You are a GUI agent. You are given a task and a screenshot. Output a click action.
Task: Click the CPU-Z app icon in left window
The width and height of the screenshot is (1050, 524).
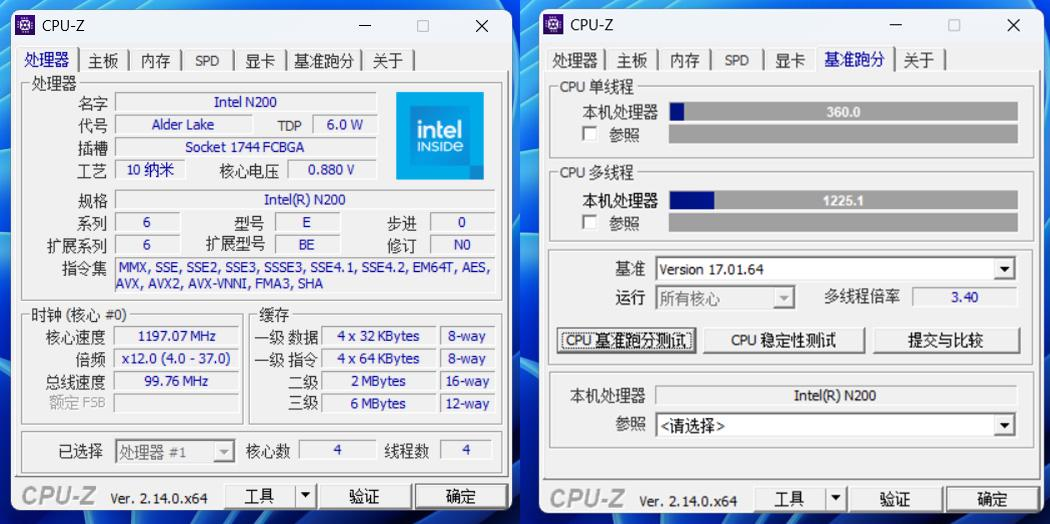coord(25,25)
